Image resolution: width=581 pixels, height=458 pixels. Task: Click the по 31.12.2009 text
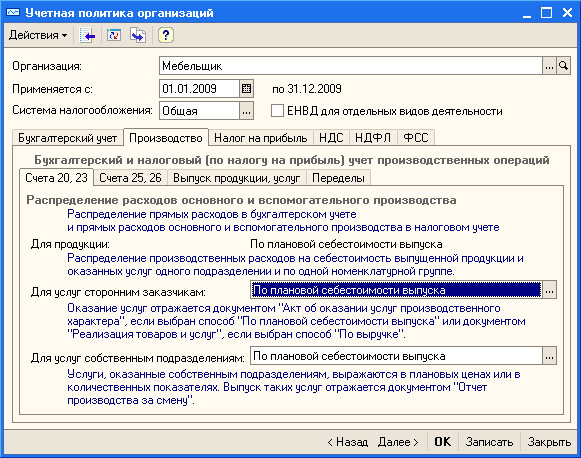(307, 89)
